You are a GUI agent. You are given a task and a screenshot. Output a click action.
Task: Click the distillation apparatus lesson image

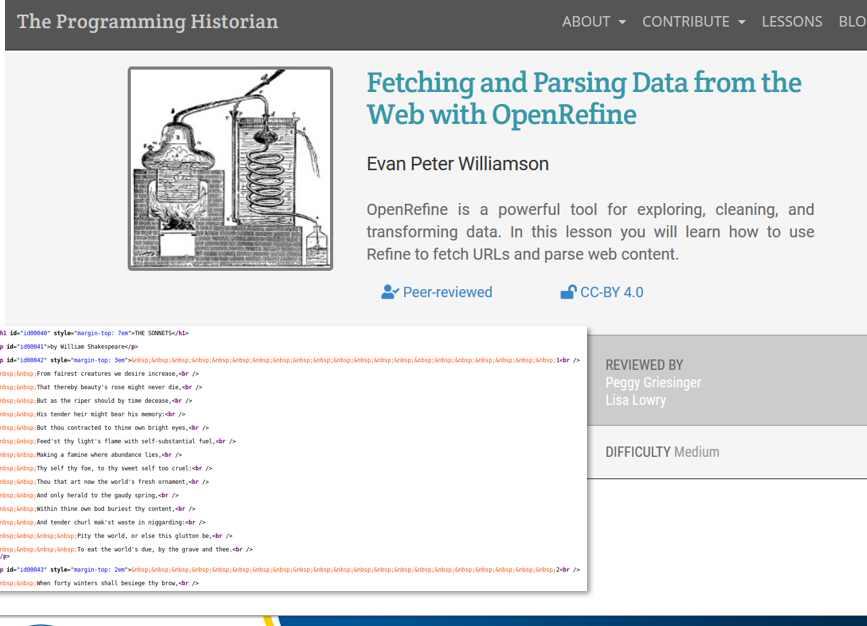[230, 169]
